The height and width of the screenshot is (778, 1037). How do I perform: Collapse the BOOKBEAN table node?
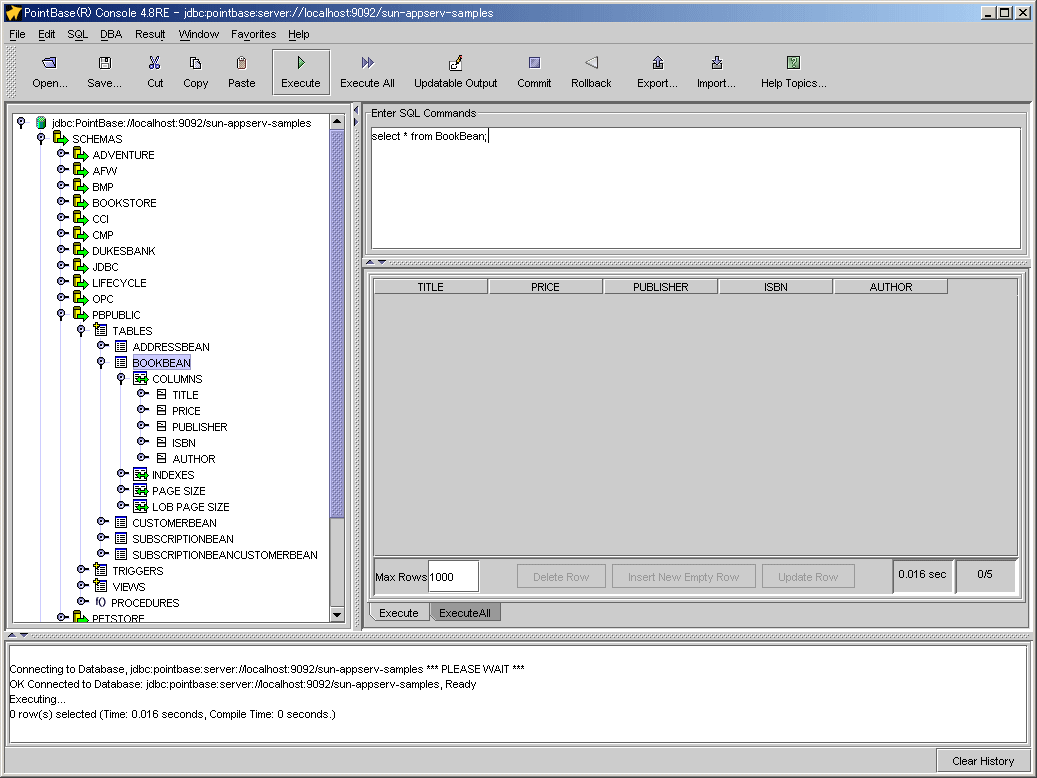point(101,363)
